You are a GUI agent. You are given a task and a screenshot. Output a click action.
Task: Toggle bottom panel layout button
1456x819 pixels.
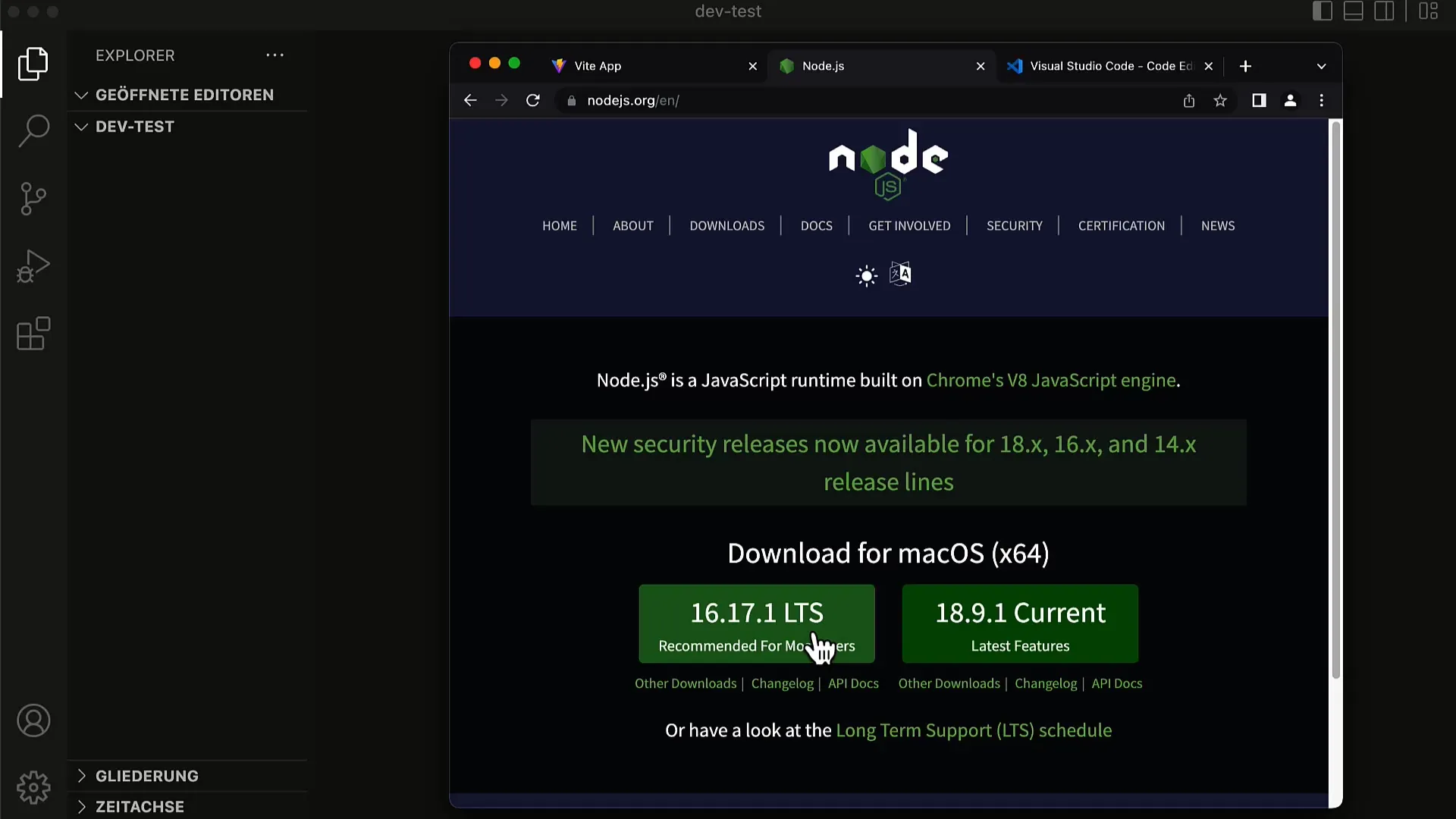pyautogui.click(x=1354, y=11)
